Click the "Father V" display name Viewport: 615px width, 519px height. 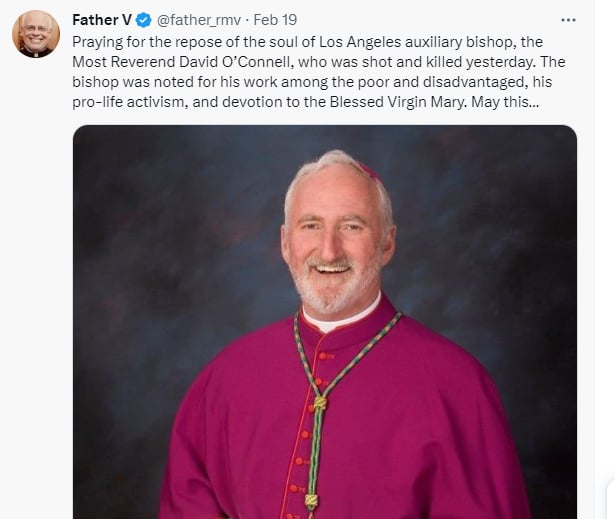[102, 20]
